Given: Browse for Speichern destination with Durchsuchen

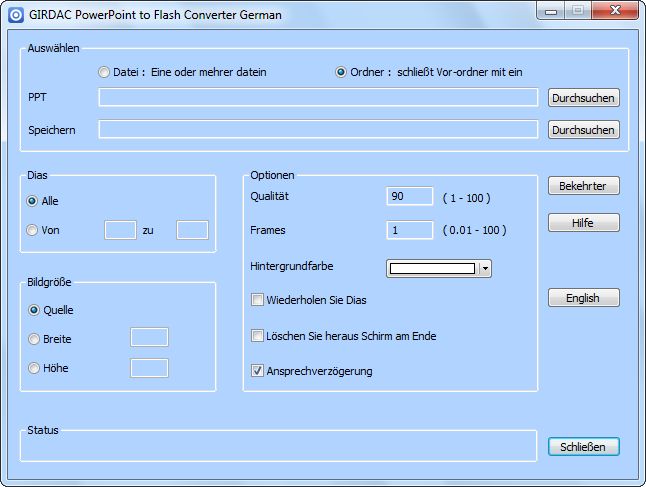Looking at the screenshot, I should tap(583, 130).
